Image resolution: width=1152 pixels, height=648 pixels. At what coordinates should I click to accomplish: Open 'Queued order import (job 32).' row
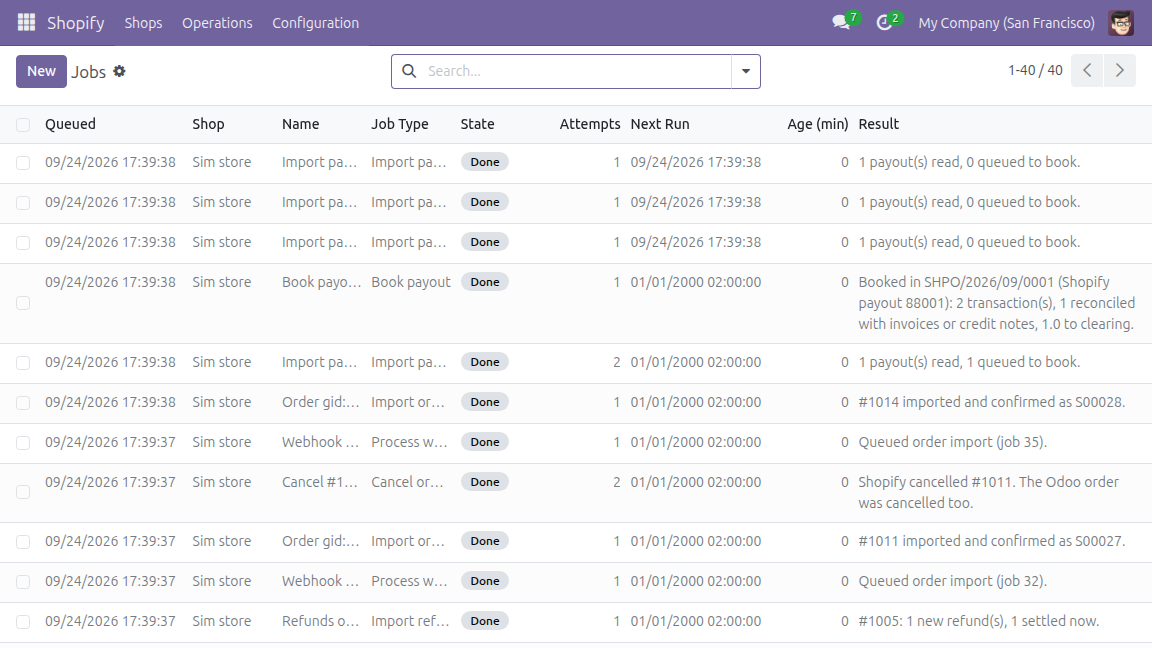coord(952,581)
